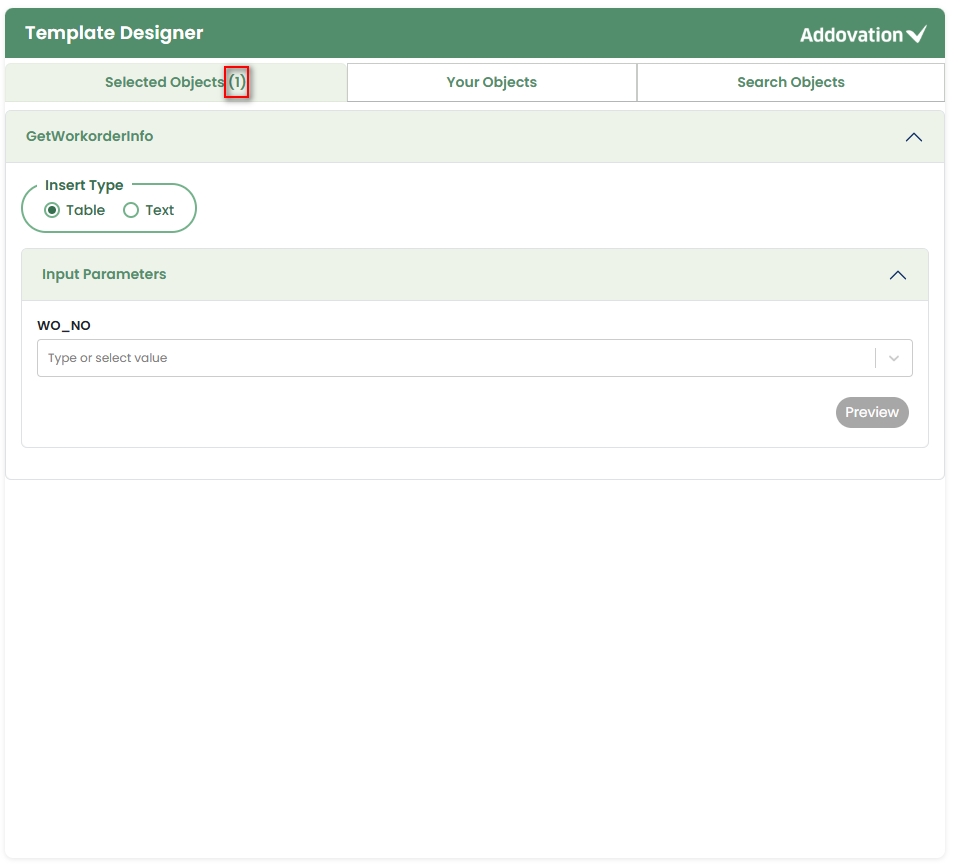This screenshot has width=957, height=868.
Task: Click the Template Designer header title
Action: [114, 33]
